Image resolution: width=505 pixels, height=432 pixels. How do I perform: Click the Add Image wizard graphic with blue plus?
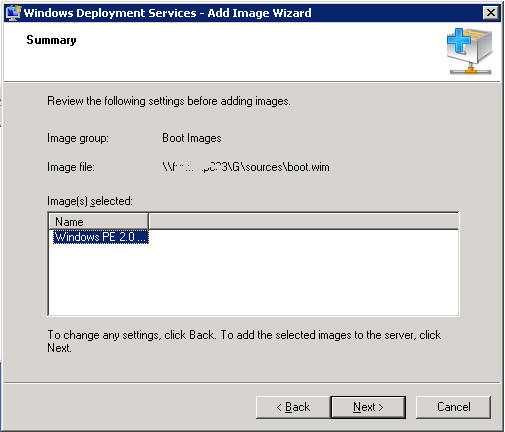470,51
